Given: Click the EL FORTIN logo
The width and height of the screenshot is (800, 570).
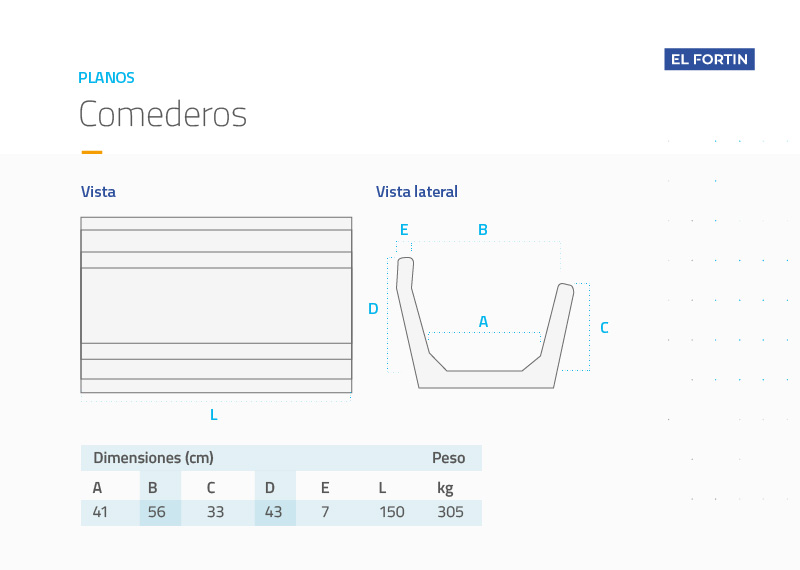Looking at the screenshot, I should 709,59.
